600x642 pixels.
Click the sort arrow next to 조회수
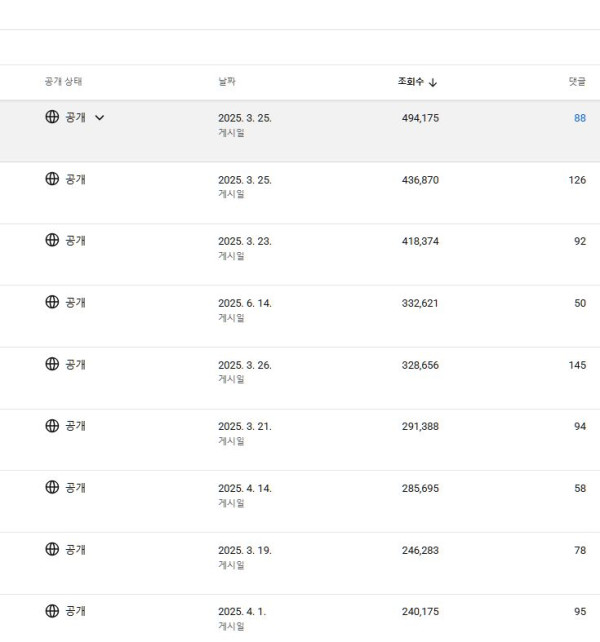tap(433, 82)
